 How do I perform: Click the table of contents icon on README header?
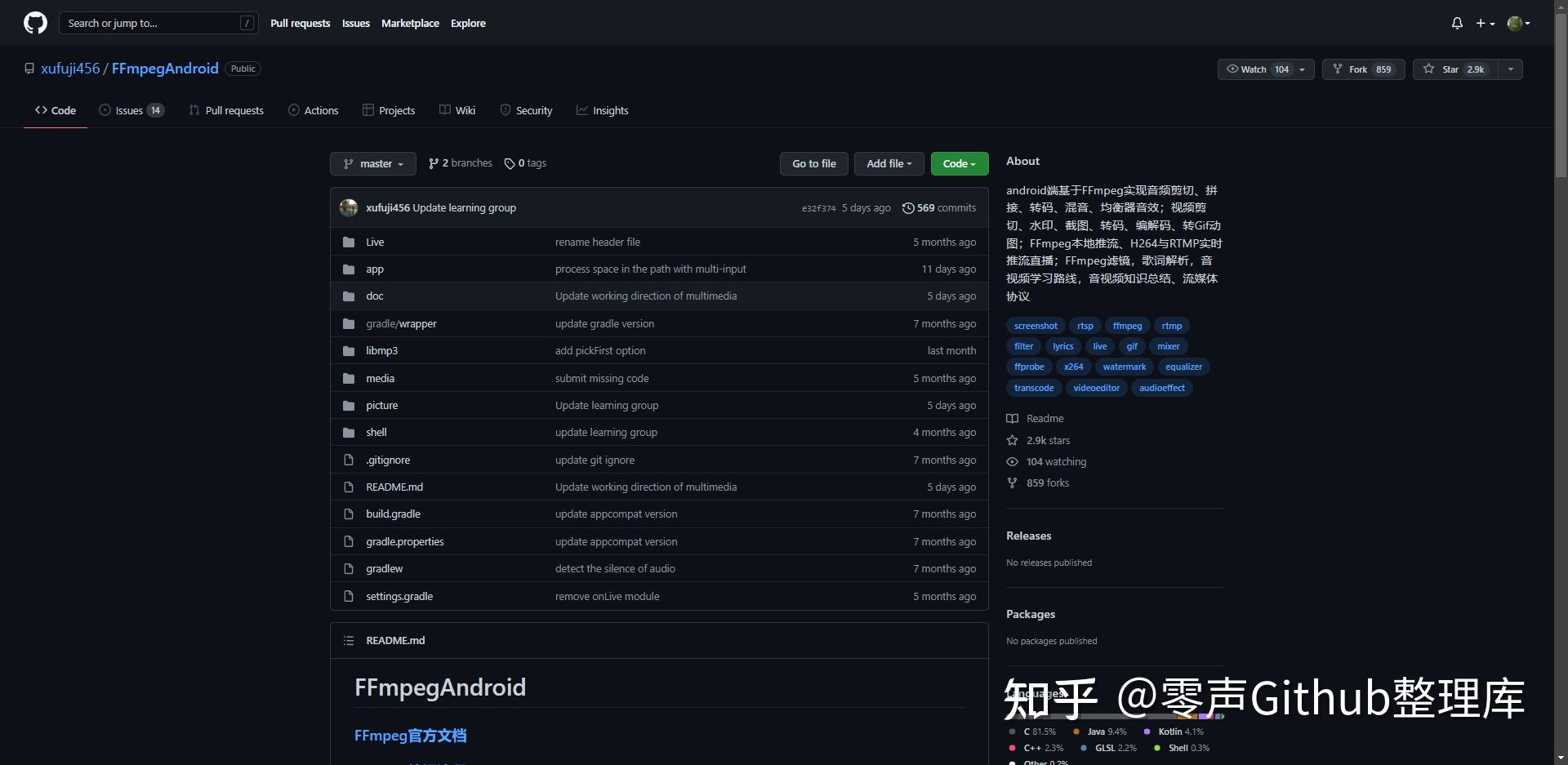[x=348, y=640]
